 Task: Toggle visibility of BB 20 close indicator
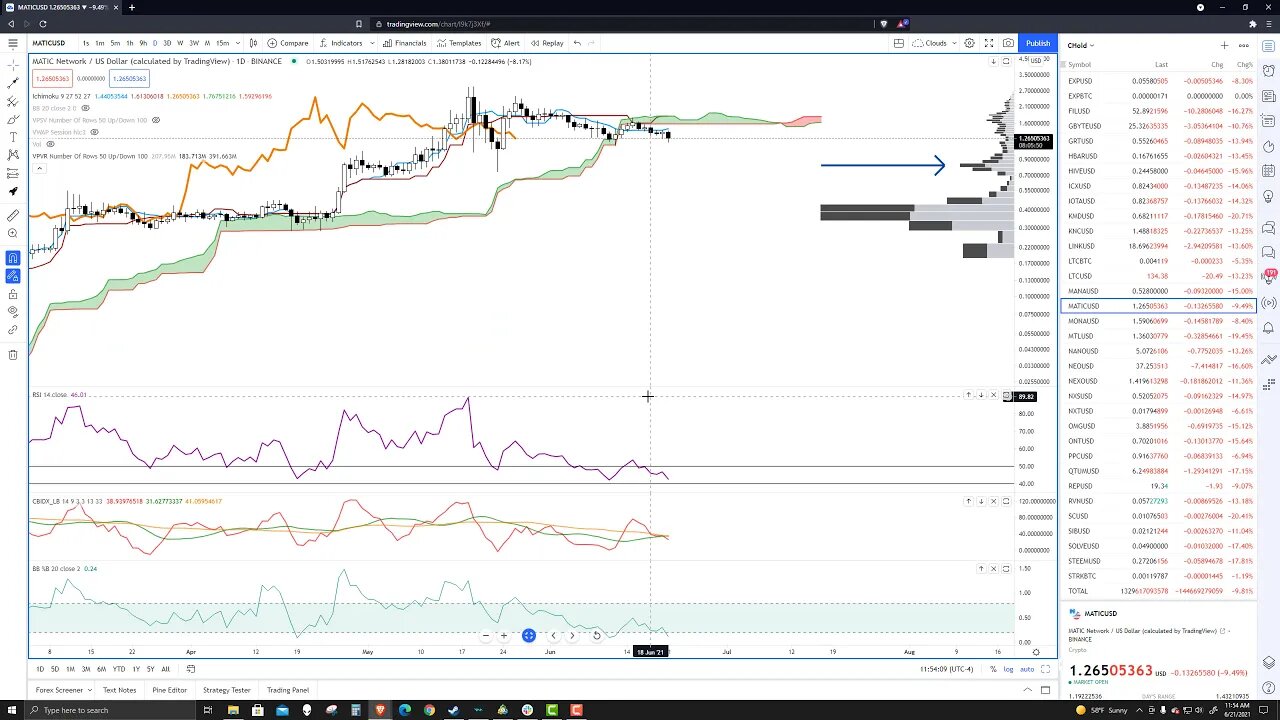pyautogui.click(x=85, y=108)
